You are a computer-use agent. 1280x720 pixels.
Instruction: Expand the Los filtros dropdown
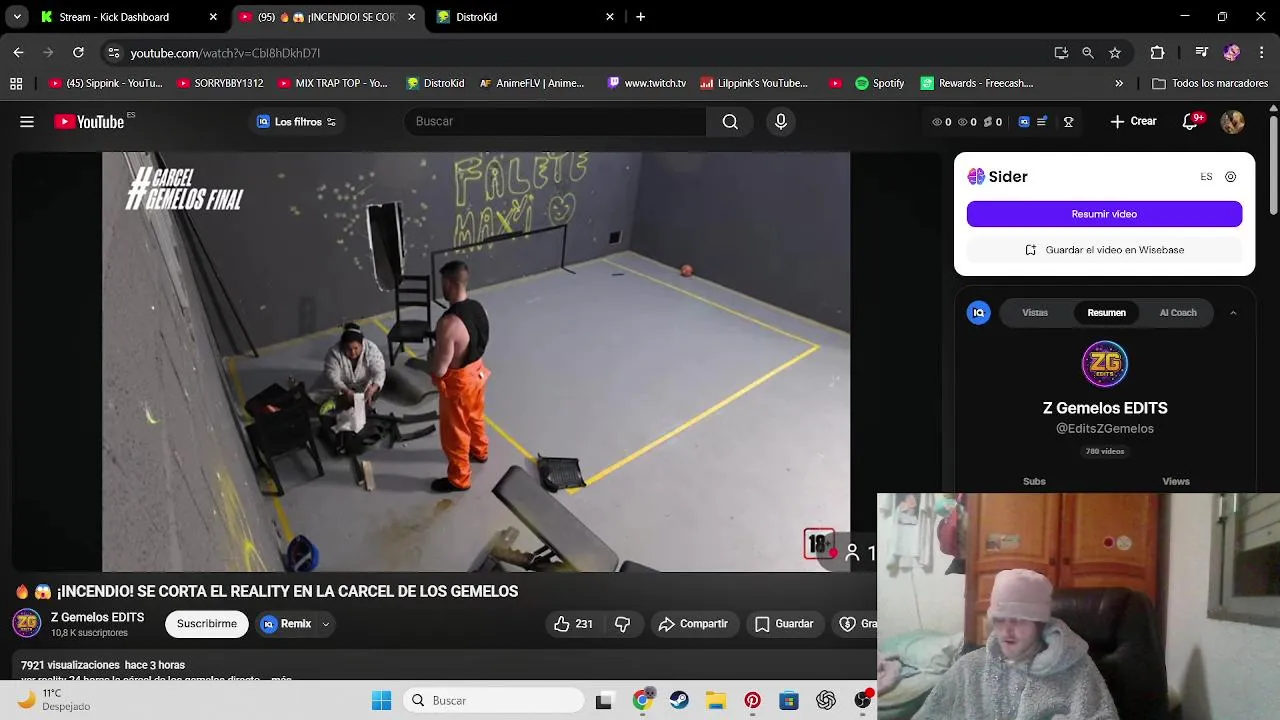297,122
